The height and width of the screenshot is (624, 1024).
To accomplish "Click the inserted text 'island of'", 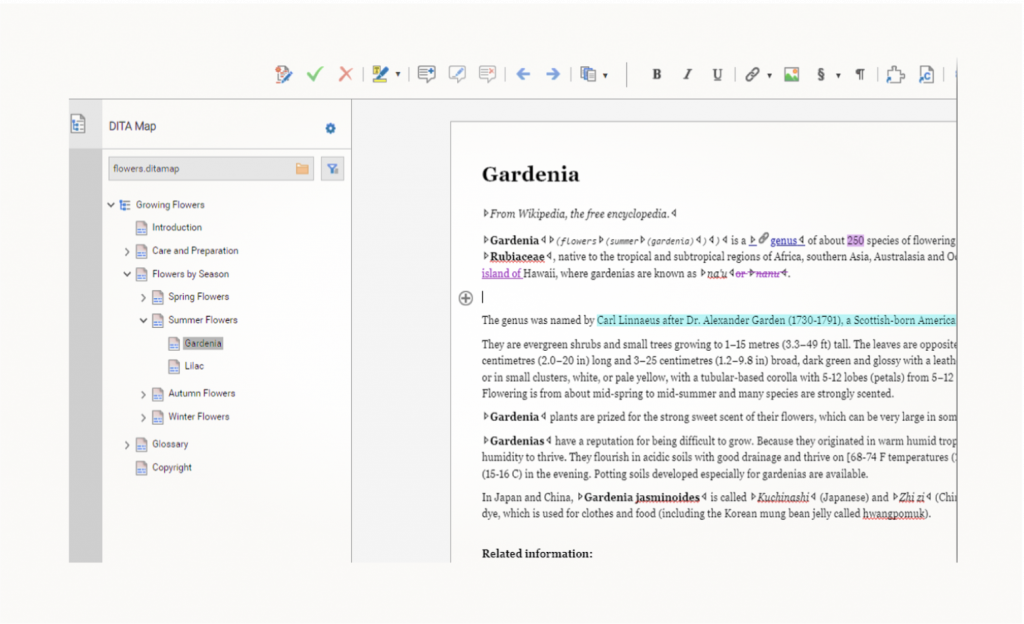I will (x=501, y=273).
